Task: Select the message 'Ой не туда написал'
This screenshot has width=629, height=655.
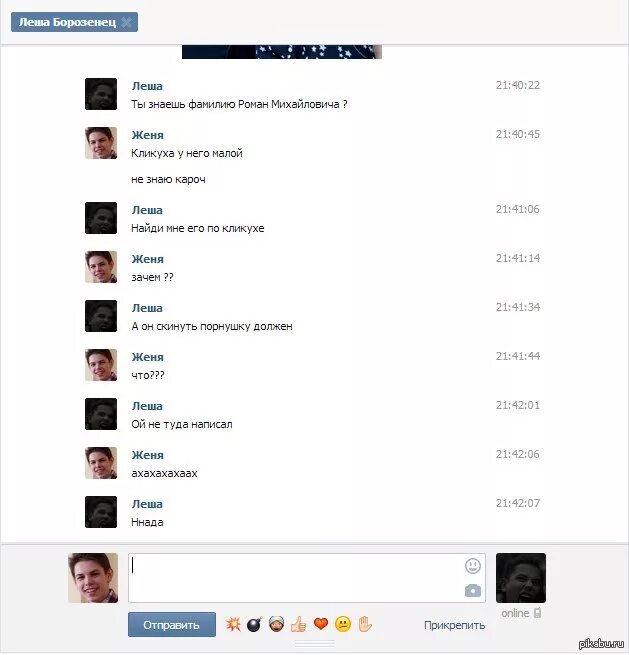Action: click(x=182, y=424)
